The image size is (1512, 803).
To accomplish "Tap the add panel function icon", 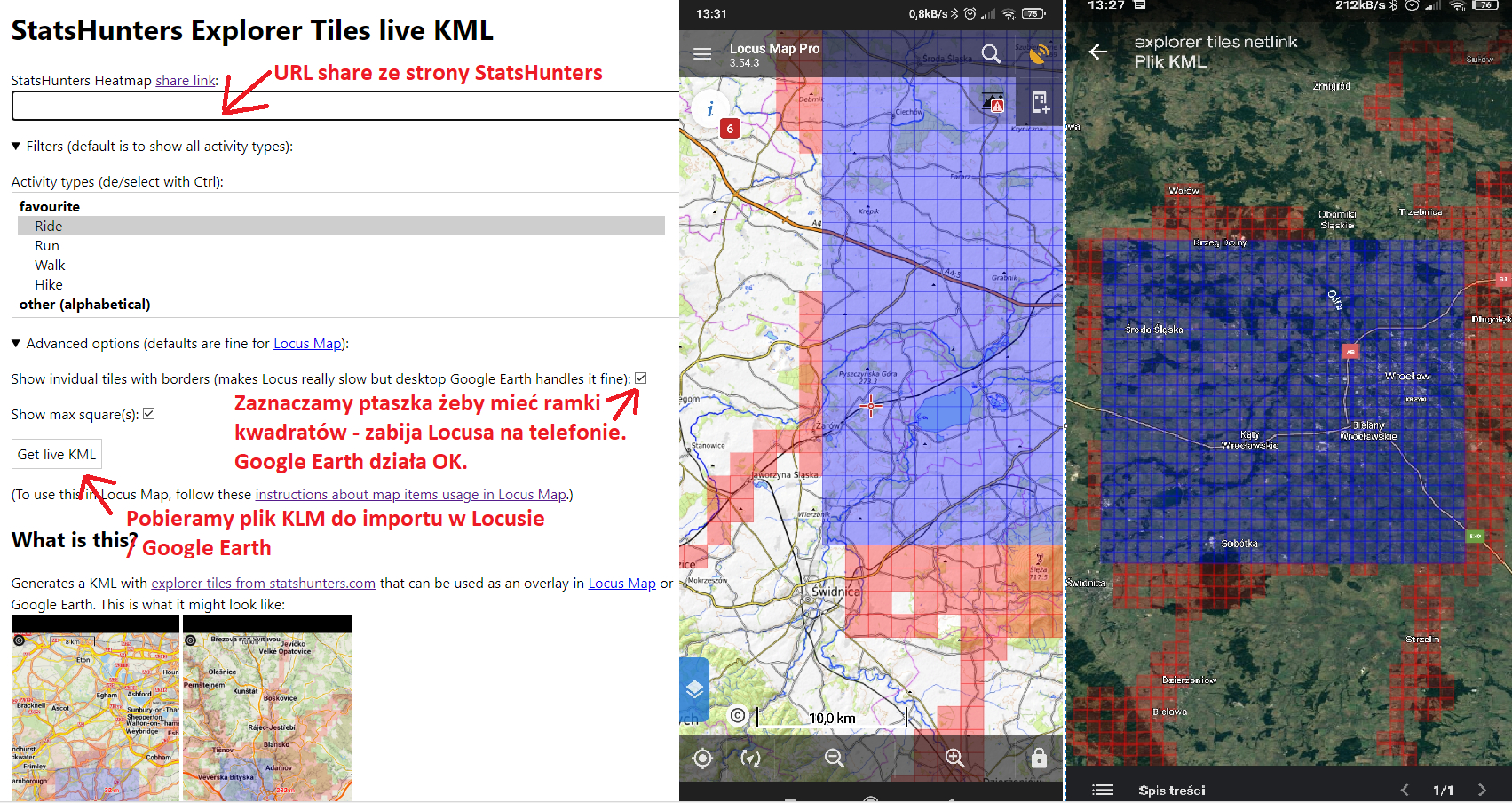I will [1041, 103].
